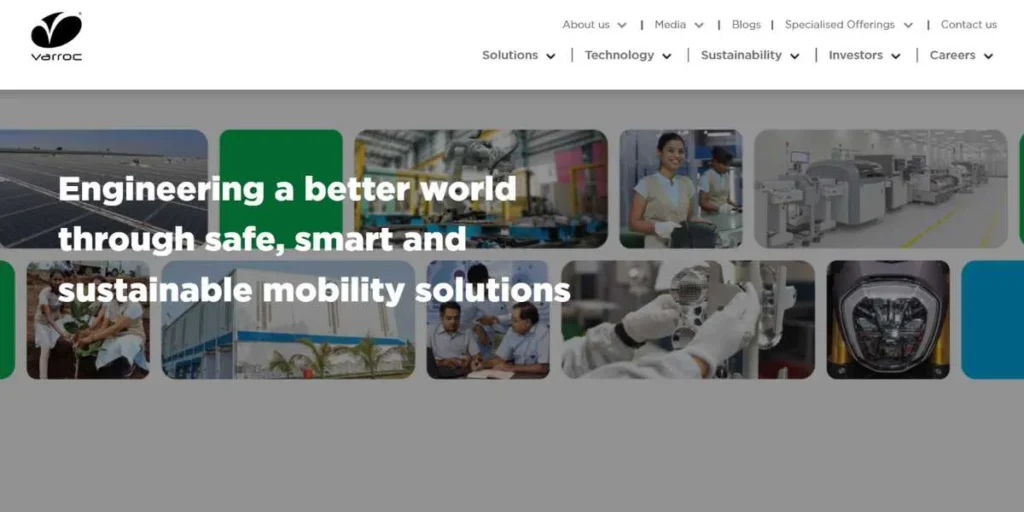Expand Specialised Offerings chevron arrow
Image resolution: width=1024 pixels, height=512 pixels.
coord(908,25)
